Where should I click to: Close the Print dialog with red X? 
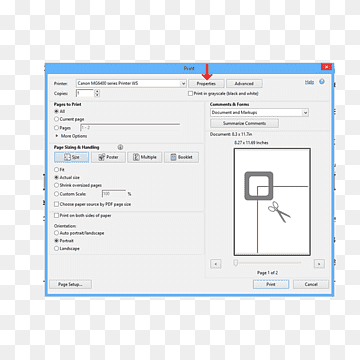tap(326, 67)
